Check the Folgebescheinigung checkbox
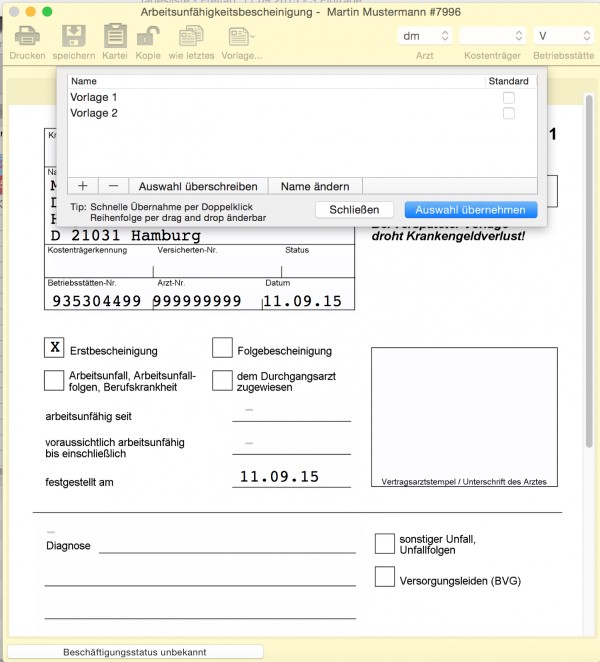 [x=222, y=347]
